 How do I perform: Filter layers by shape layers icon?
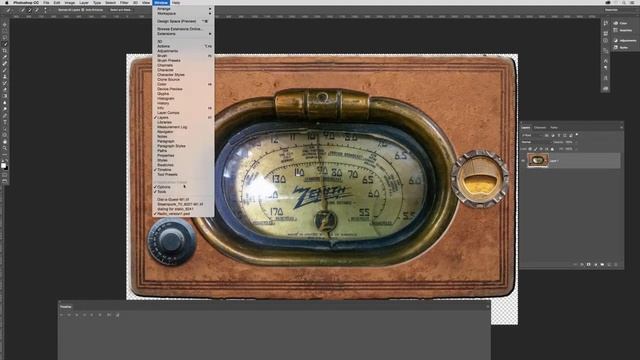[565, 135]
